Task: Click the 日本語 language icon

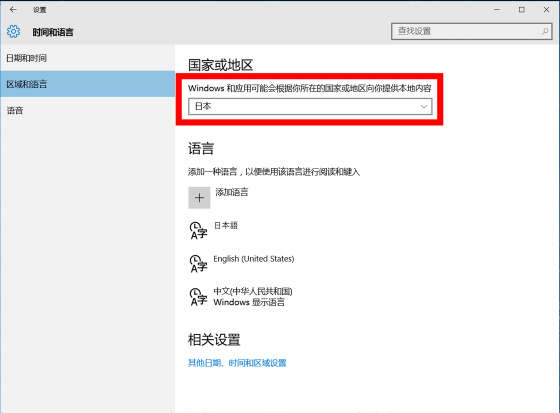Action: (x=198, y=230)
